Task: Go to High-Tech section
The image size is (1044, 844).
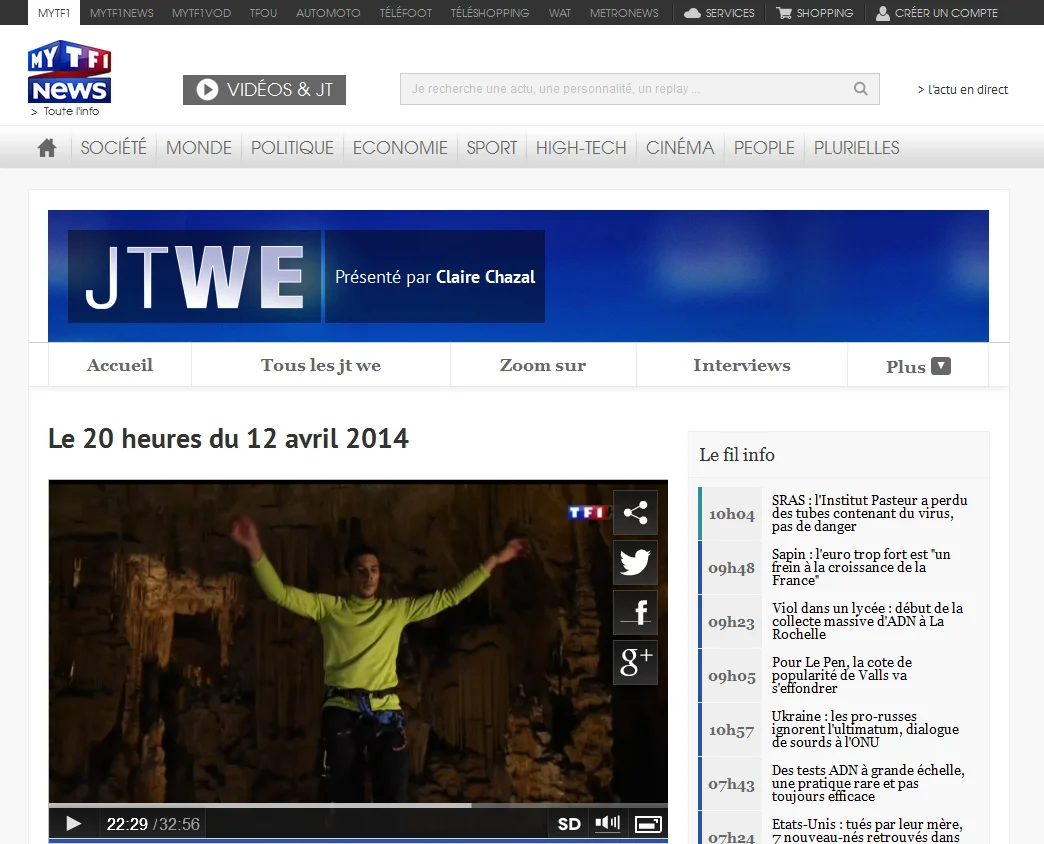Action: point(581,148)
